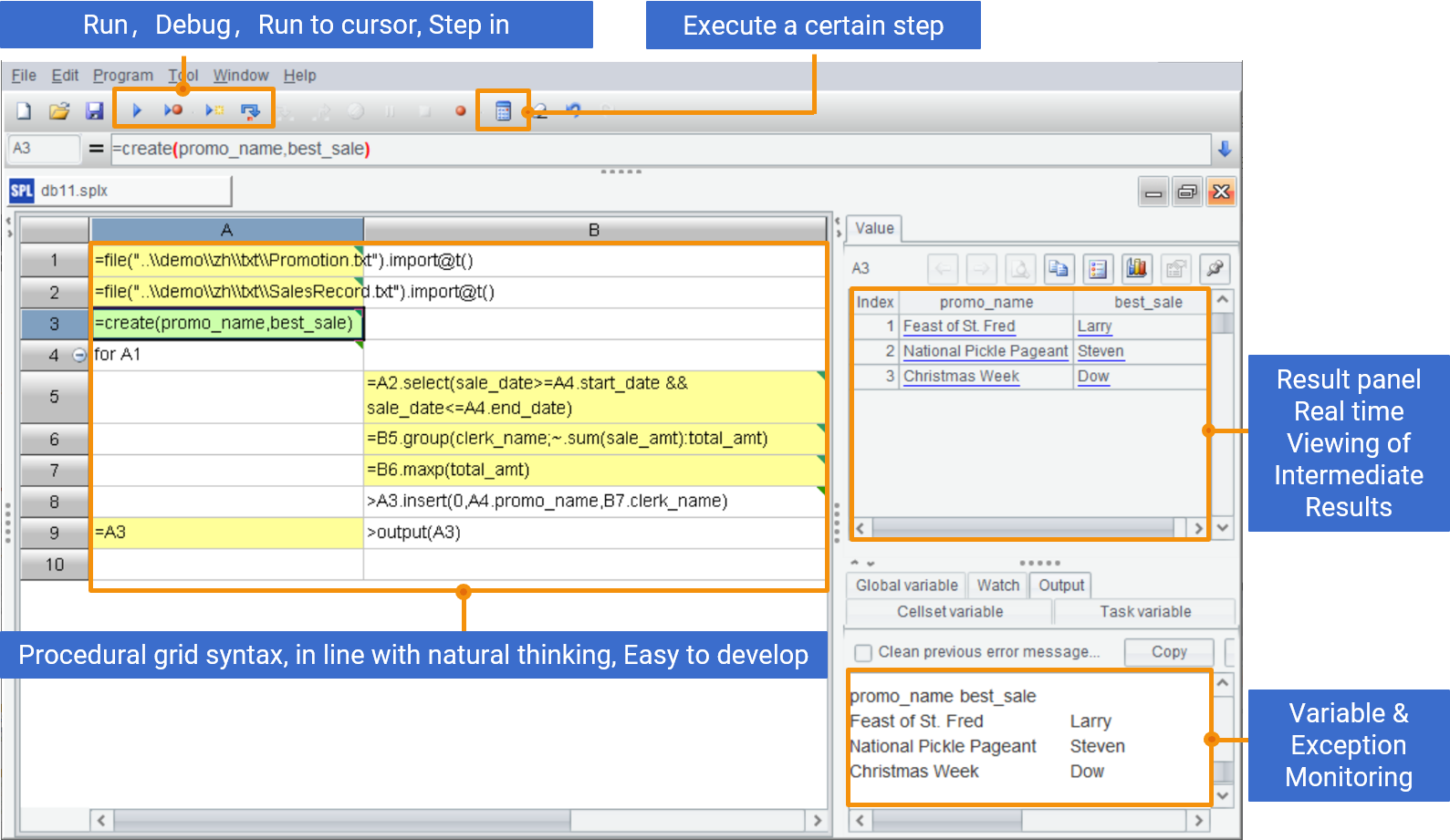
Task: Open the National Pickle Pageant link
Action: tap(986, 351)
